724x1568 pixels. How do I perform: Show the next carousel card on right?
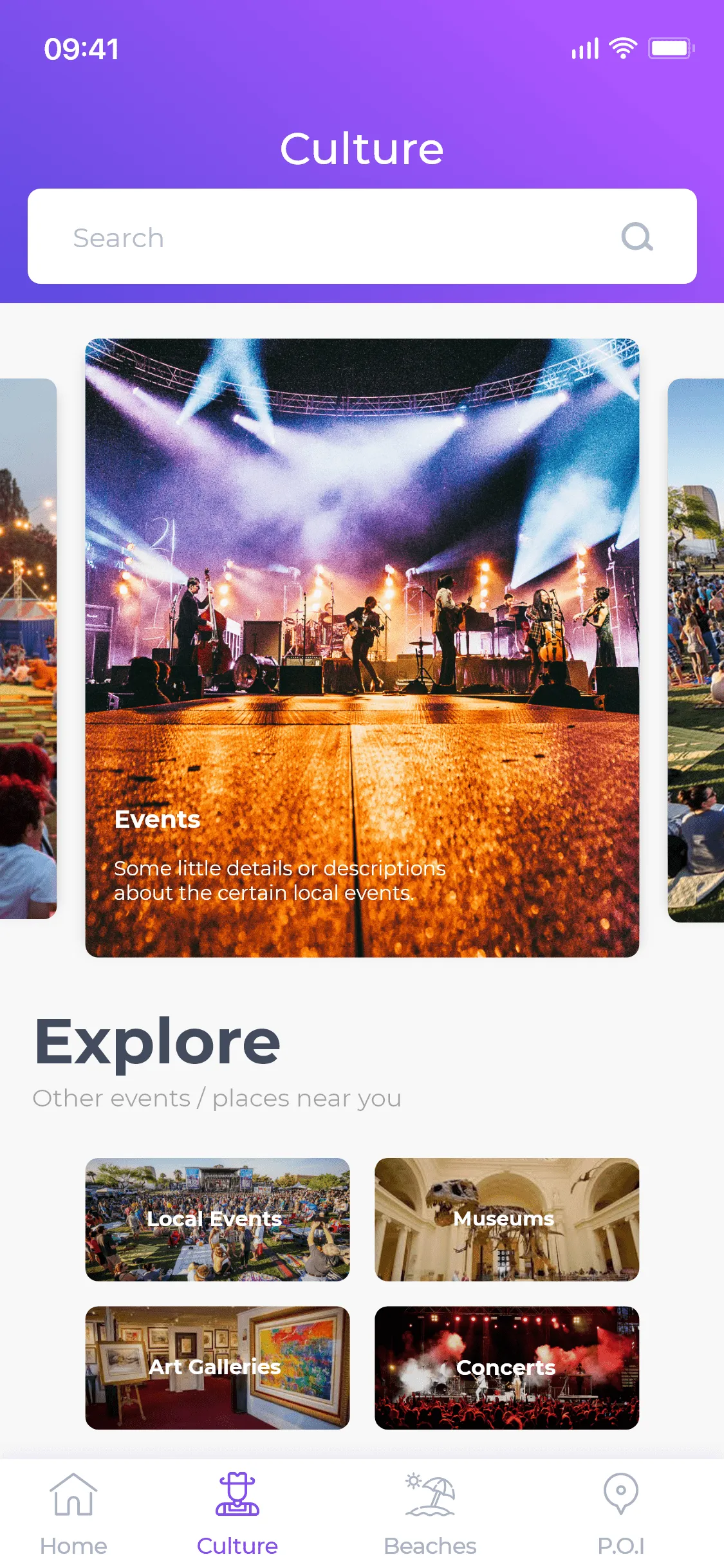tap(696, 650)
